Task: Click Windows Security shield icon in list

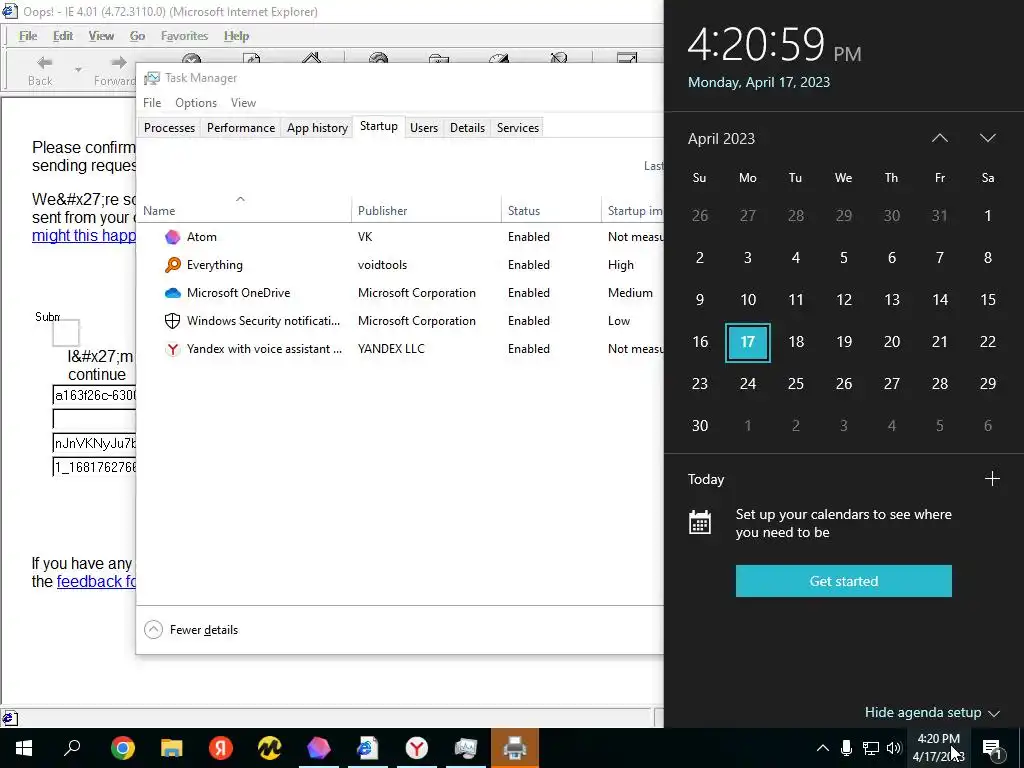Action: click(x=172, y=321)
